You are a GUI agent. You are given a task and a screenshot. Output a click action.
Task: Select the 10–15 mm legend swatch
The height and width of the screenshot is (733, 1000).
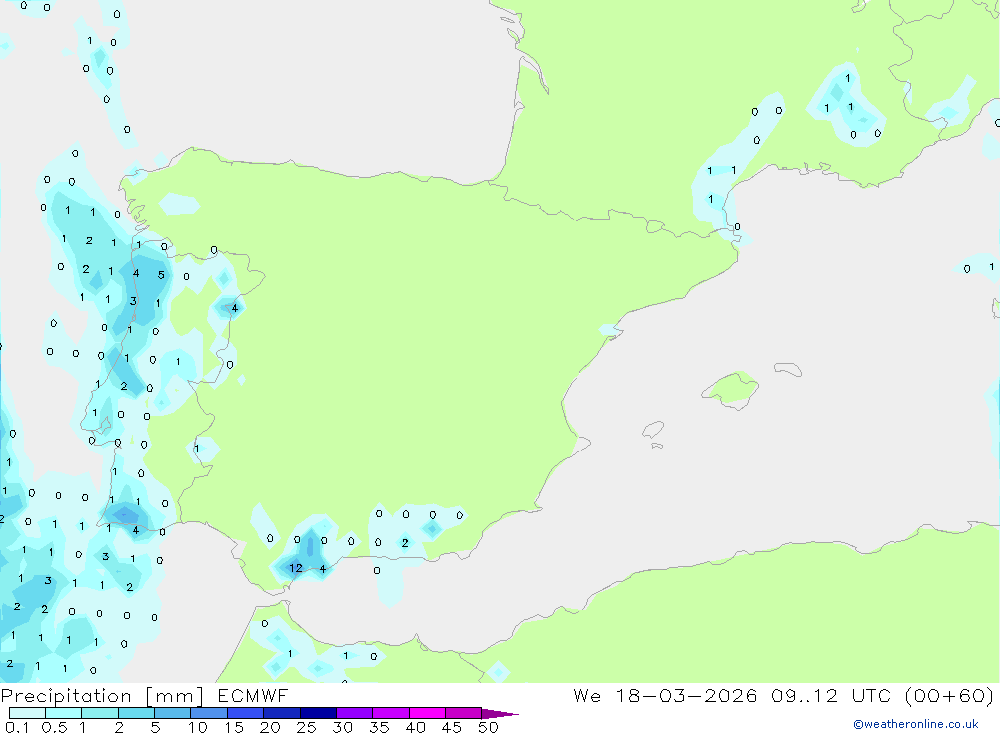pos(209,714)
